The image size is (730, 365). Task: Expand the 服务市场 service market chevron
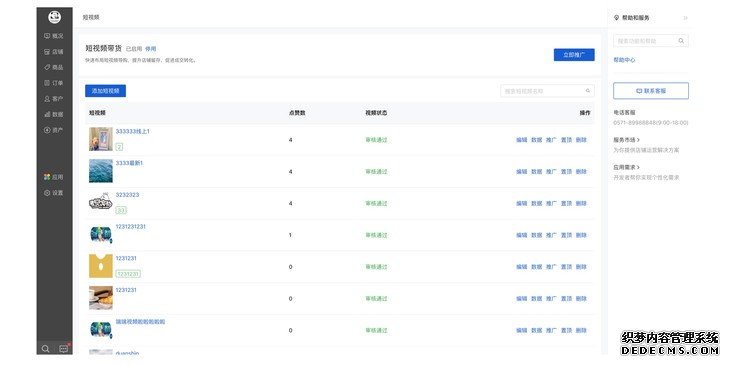(x=638, y=140)
